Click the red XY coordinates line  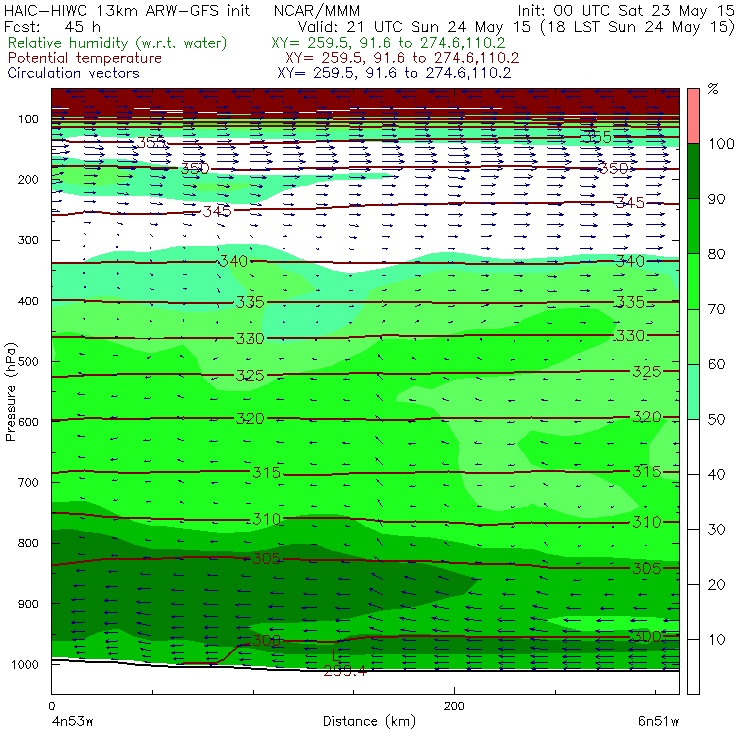[402, 58]
